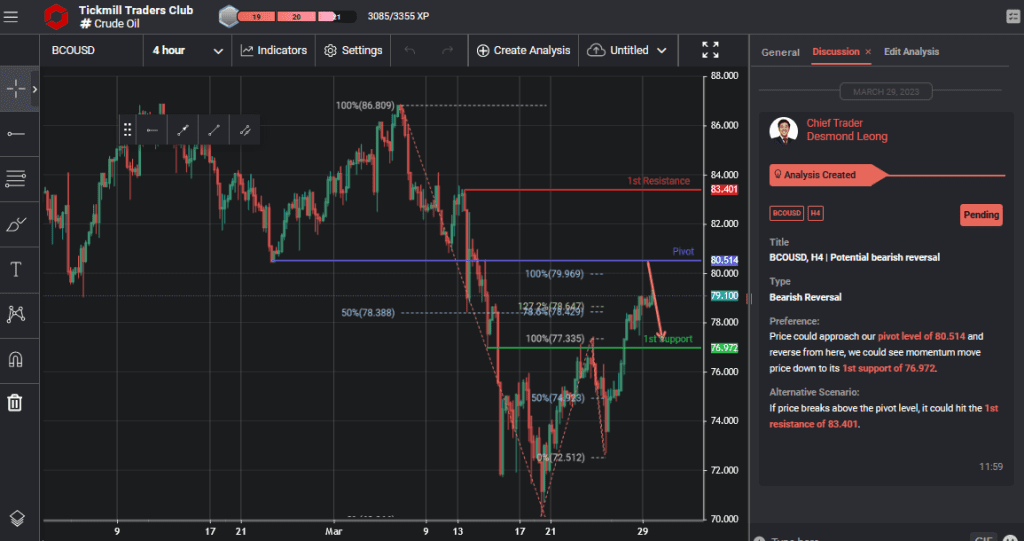Click the 76.972 support price label

[724, 348]
